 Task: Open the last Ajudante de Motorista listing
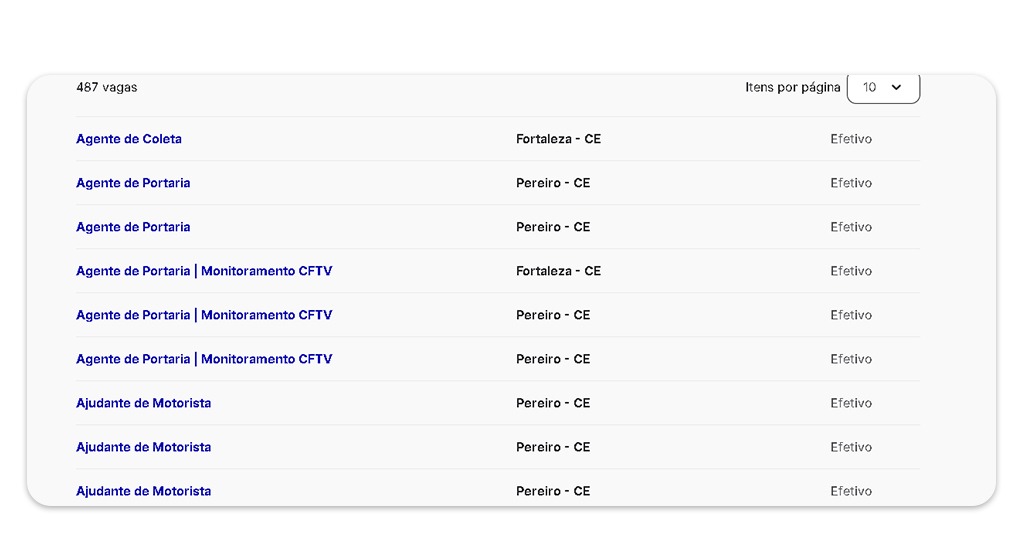144,491
